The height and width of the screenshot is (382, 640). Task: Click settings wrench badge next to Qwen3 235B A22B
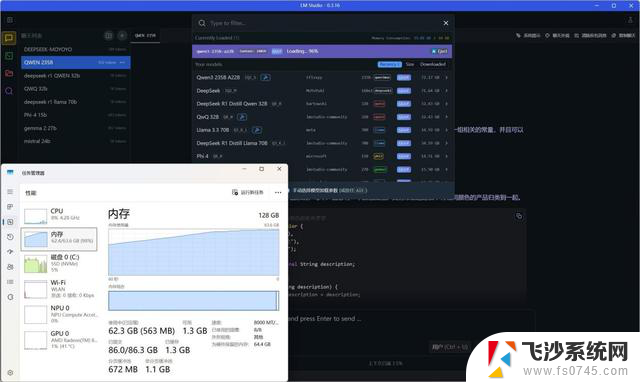click(265, 78)
